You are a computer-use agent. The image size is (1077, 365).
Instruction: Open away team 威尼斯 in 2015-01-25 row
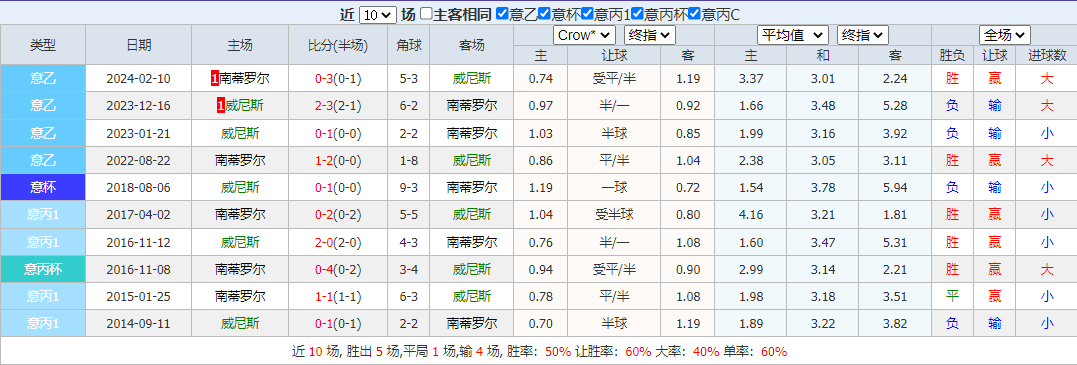click(472, 297)
